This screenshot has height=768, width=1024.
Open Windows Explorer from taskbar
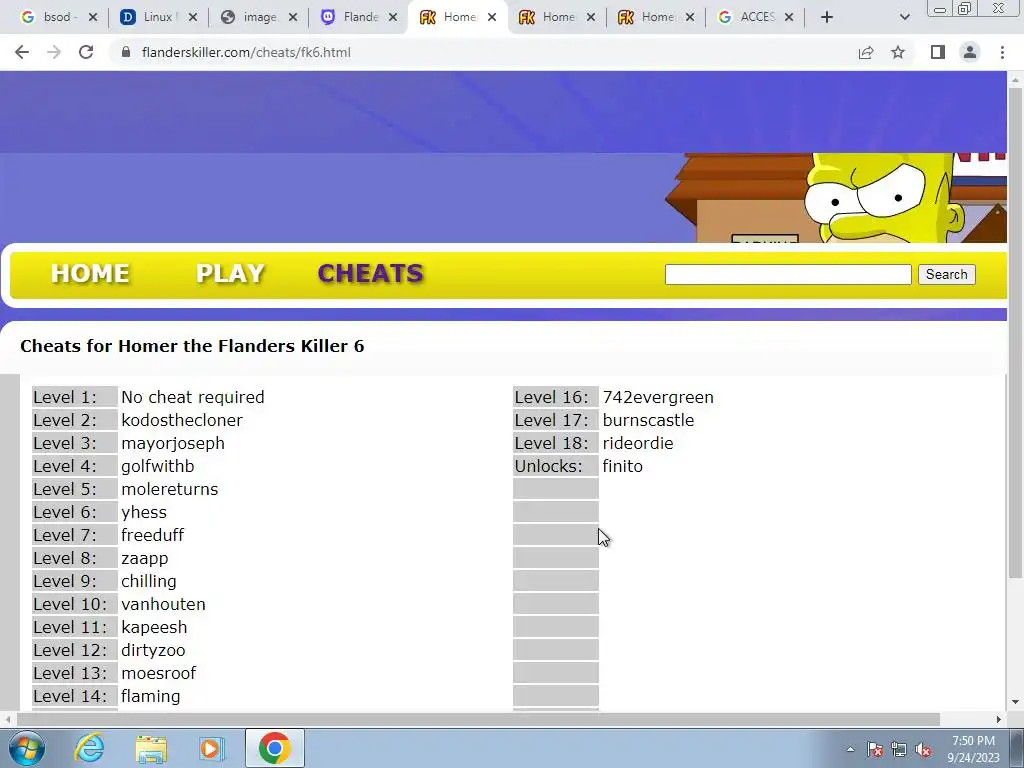tap(151, 748)
